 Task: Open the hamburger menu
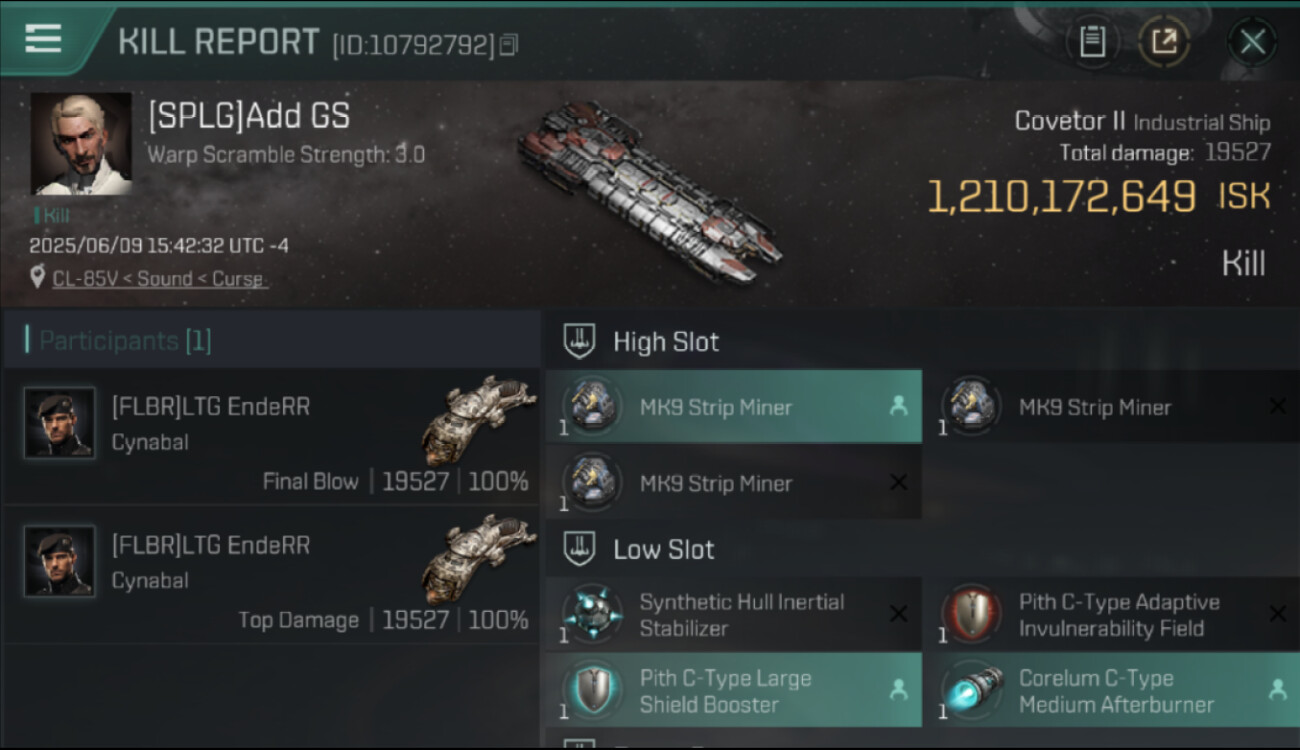click(x=43, y=39)
